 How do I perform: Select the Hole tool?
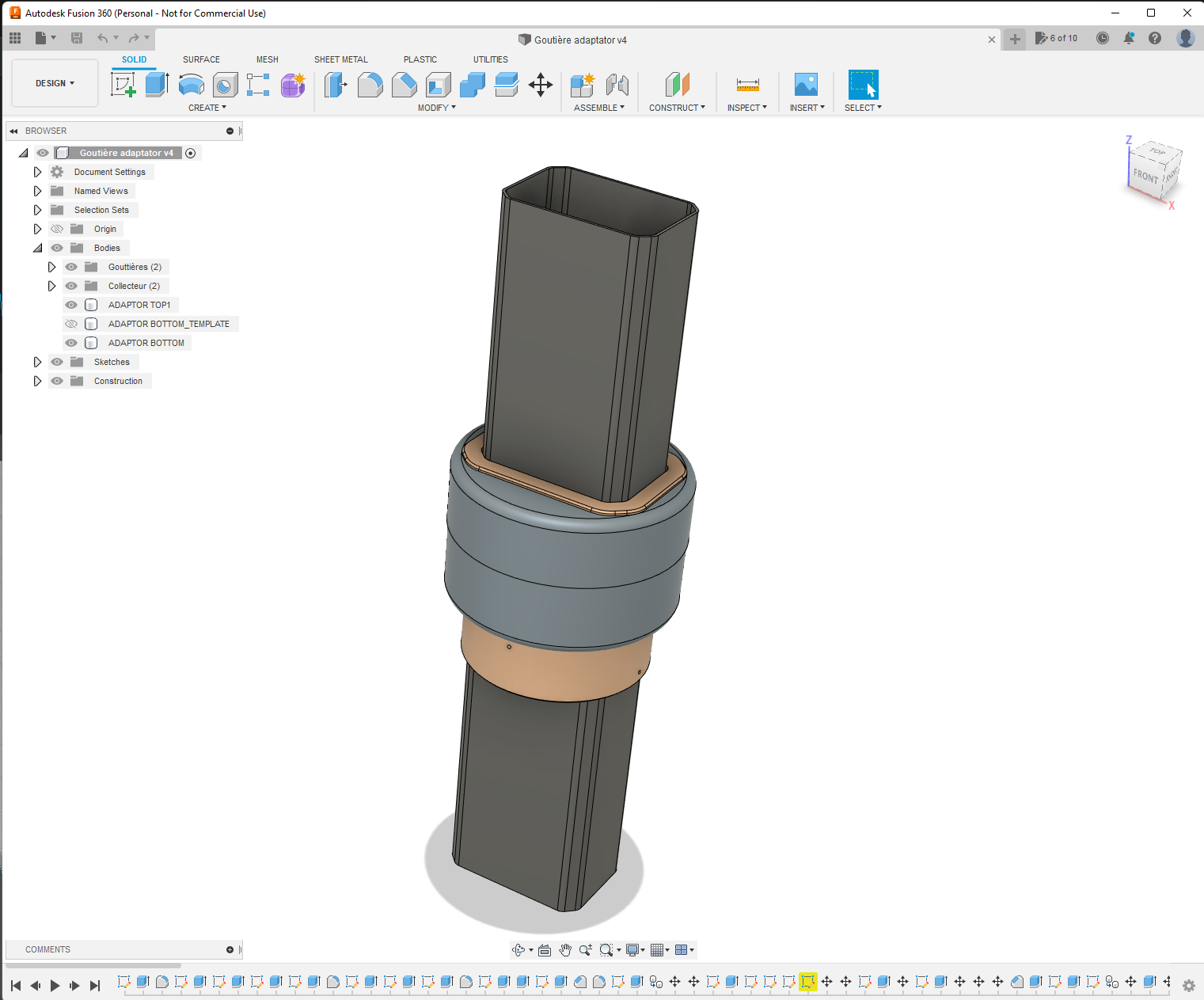225,84
